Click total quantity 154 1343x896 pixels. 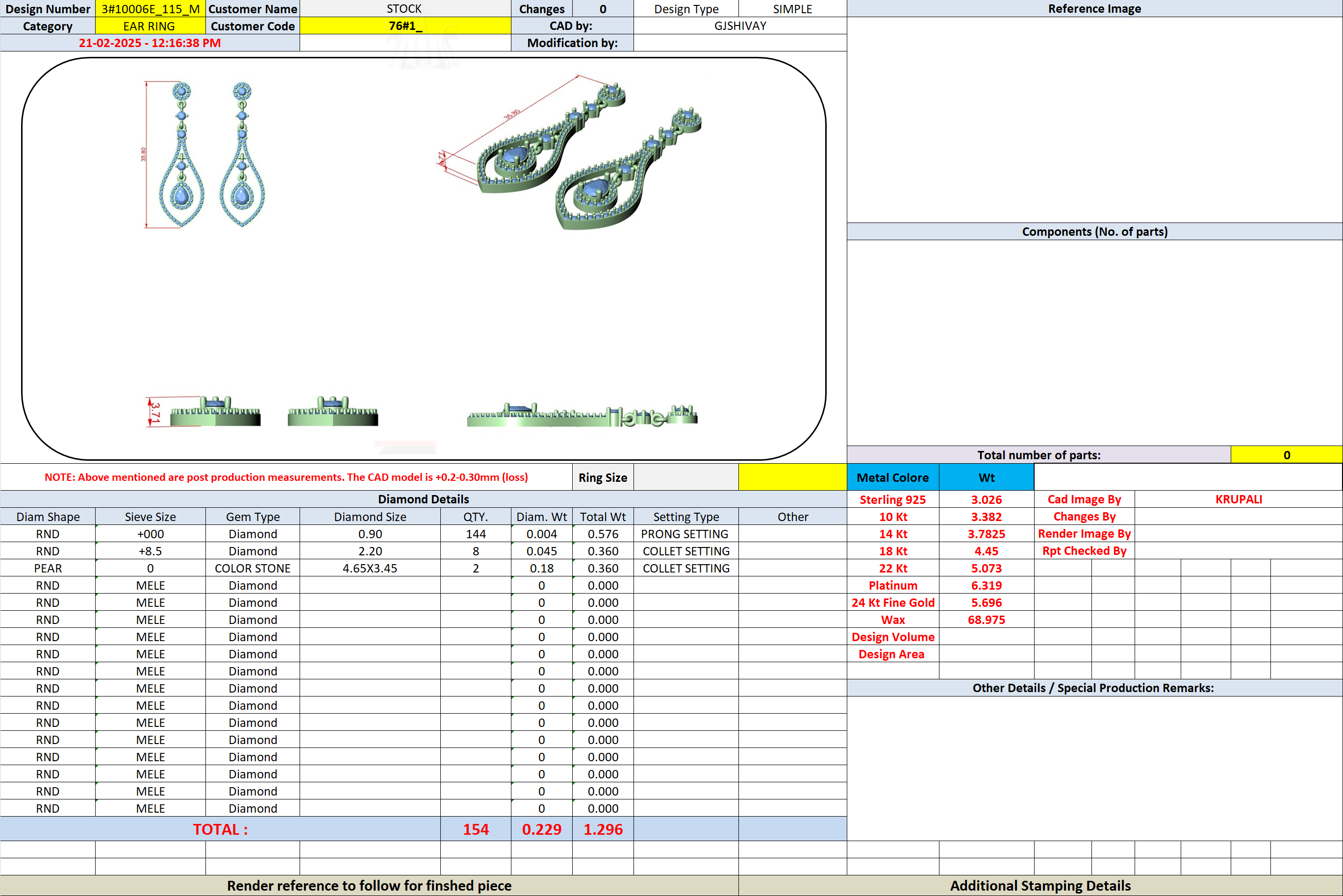point(476,829)
